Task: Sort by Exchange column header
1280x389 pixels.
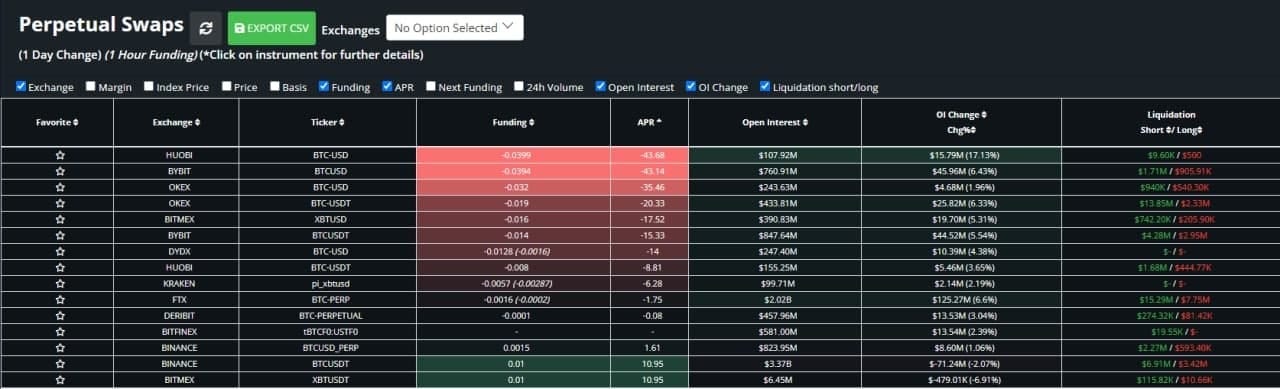Action: pyautogui.click(x=175, y=122)
